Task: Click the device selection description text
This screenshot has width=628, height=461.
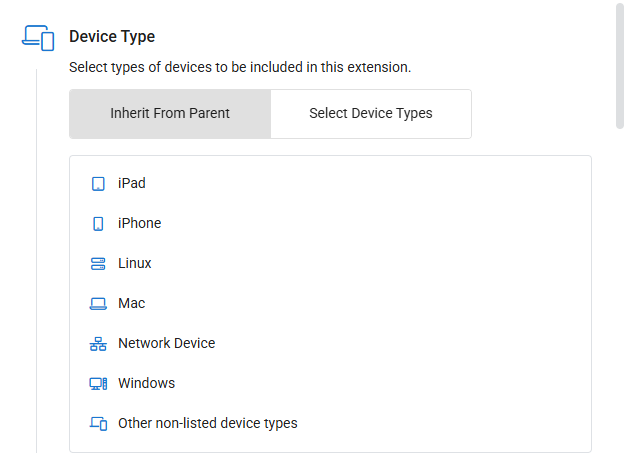Action: (240, 67)
